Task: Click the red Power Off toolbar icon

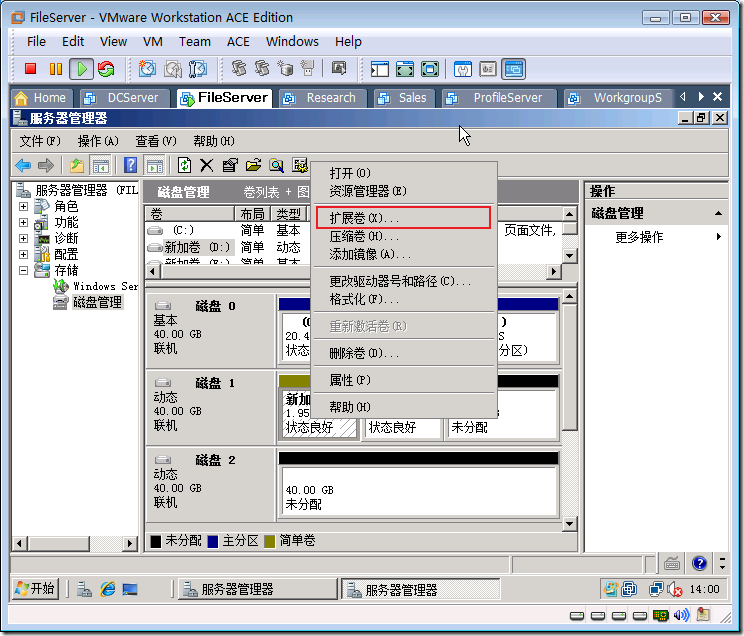Action: (31, 69)
